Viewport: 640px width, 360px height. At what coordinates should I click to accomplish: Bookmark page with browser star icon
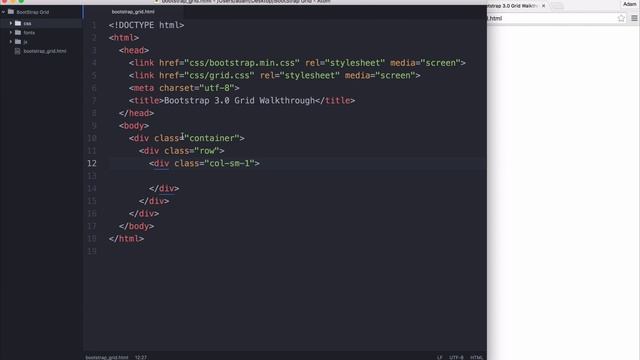621,18
